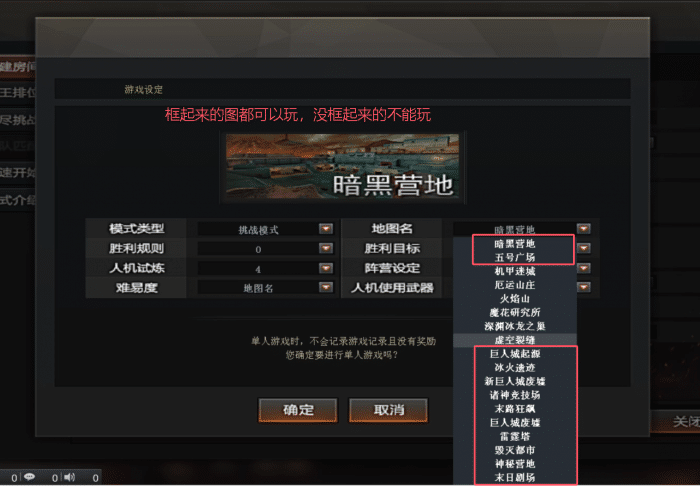This screenshot has width=700, height=500.
Task: Open the 模式类型 dropdown arrow
Action: tap(326, 229)
